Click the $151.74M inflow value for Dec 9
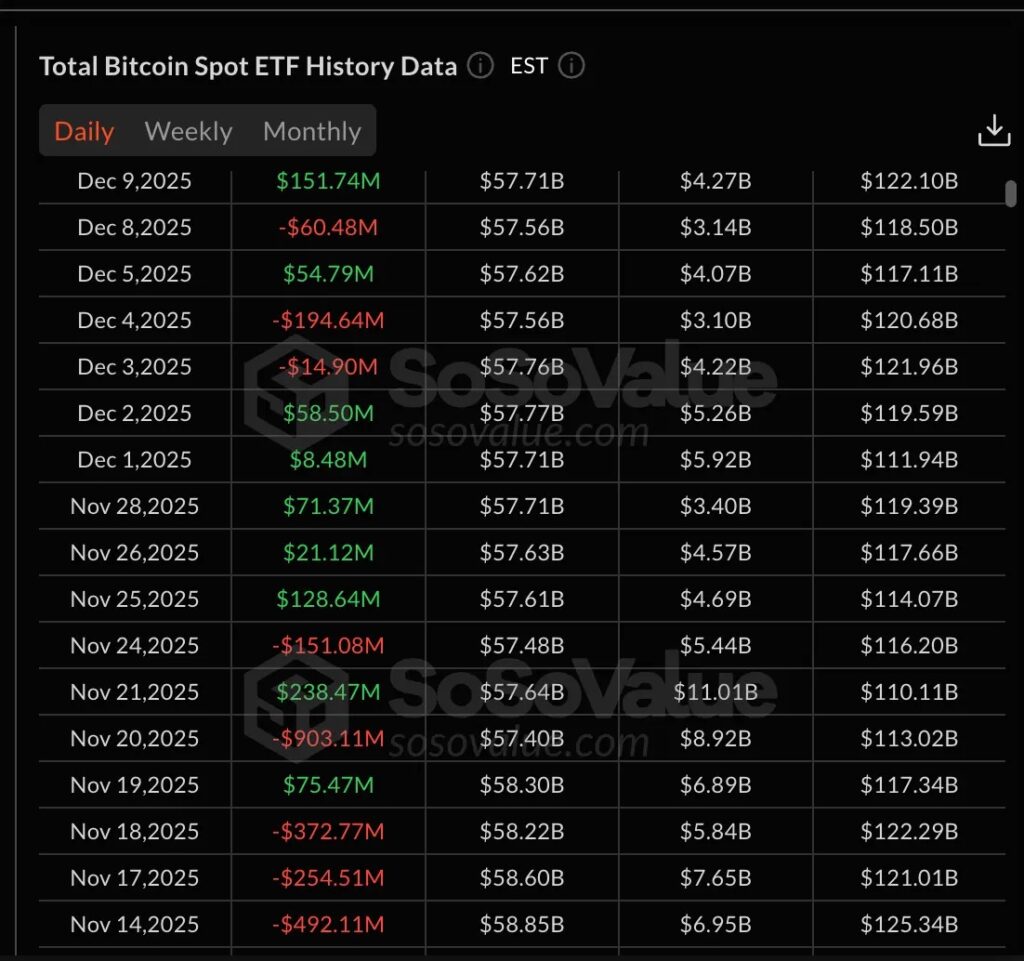The height and width of the screenshot is (961, 1024). click(x=327, y=181)
